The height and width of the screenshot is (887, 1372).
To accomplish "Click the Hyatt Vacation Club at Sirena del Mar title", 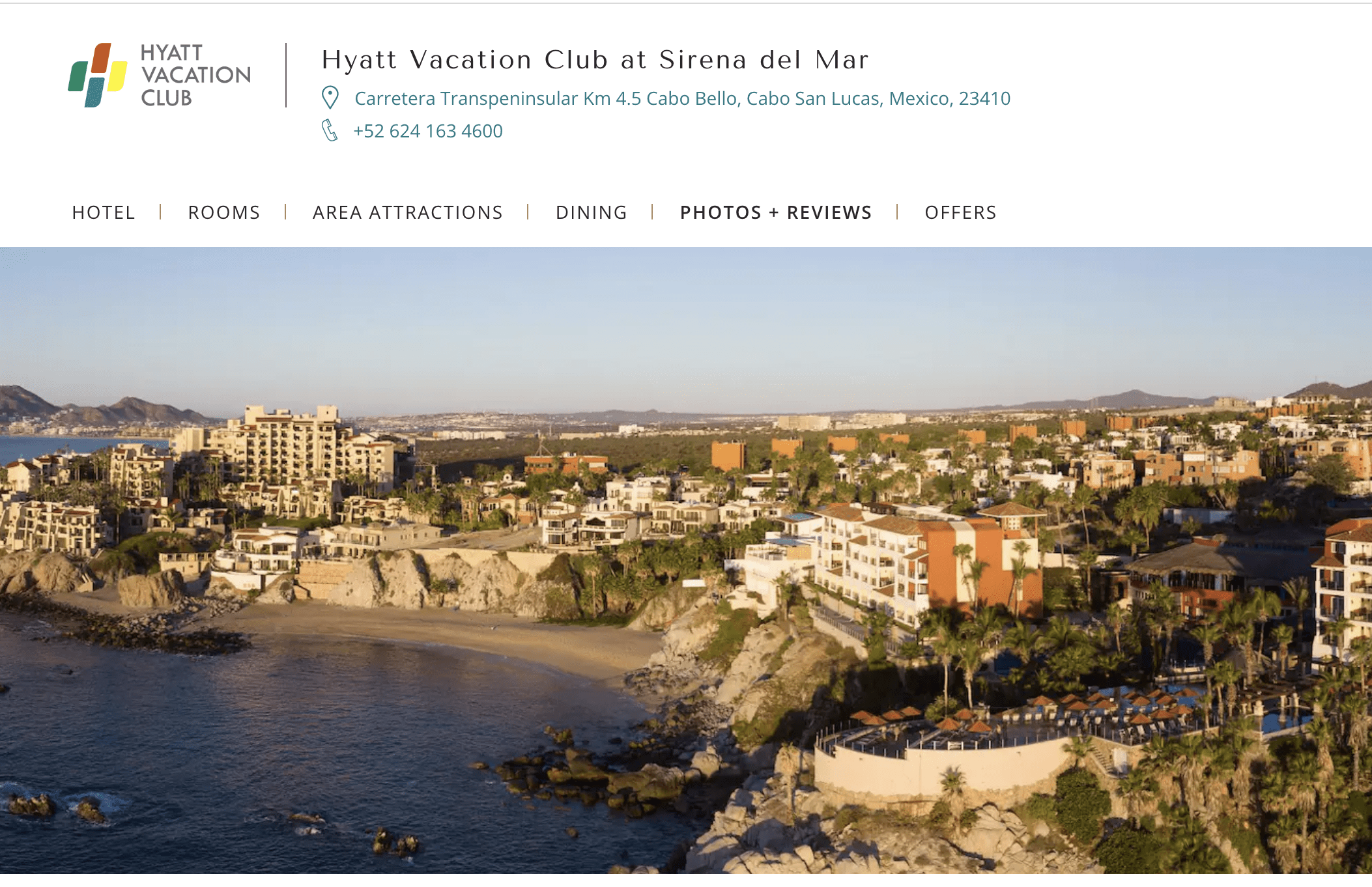I will point(595,60).
